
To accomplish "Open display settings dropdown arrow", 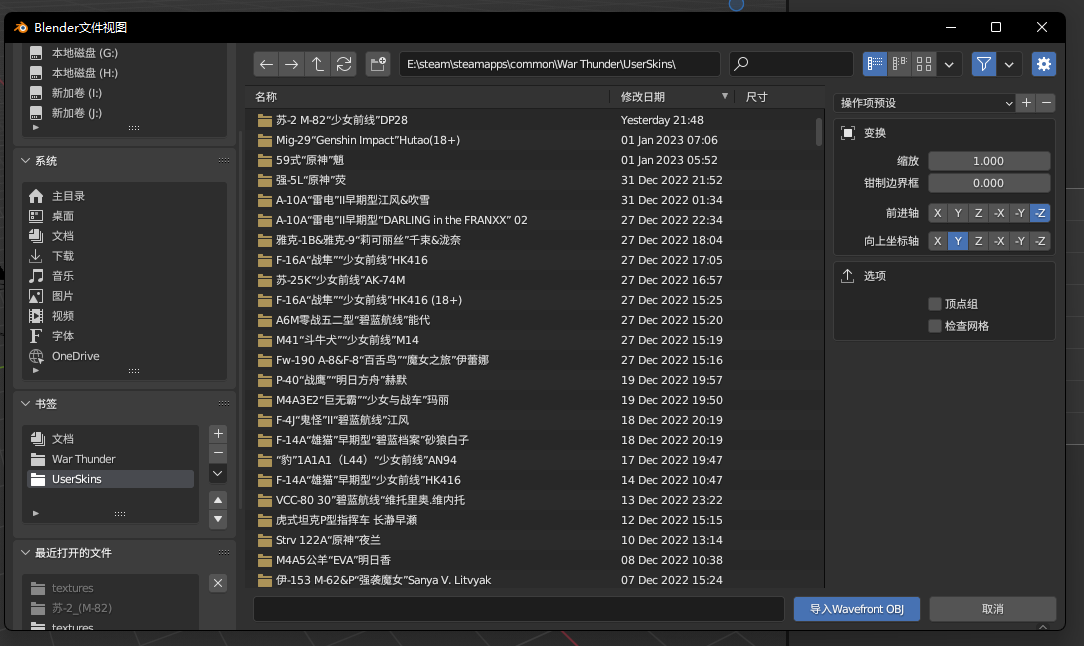I will coord(949,64).
